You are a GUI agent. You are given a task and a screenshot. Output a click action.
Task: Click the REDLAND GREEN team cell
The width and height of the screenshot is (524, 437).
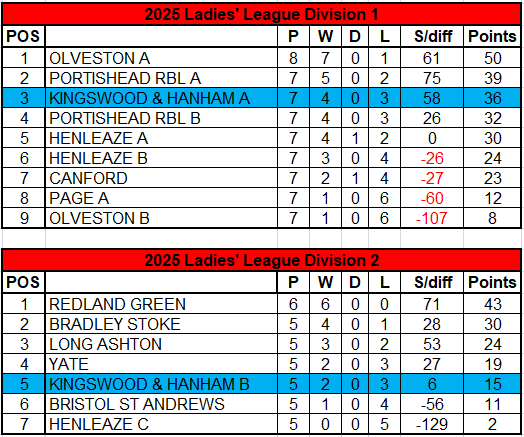tap(161, 304)
